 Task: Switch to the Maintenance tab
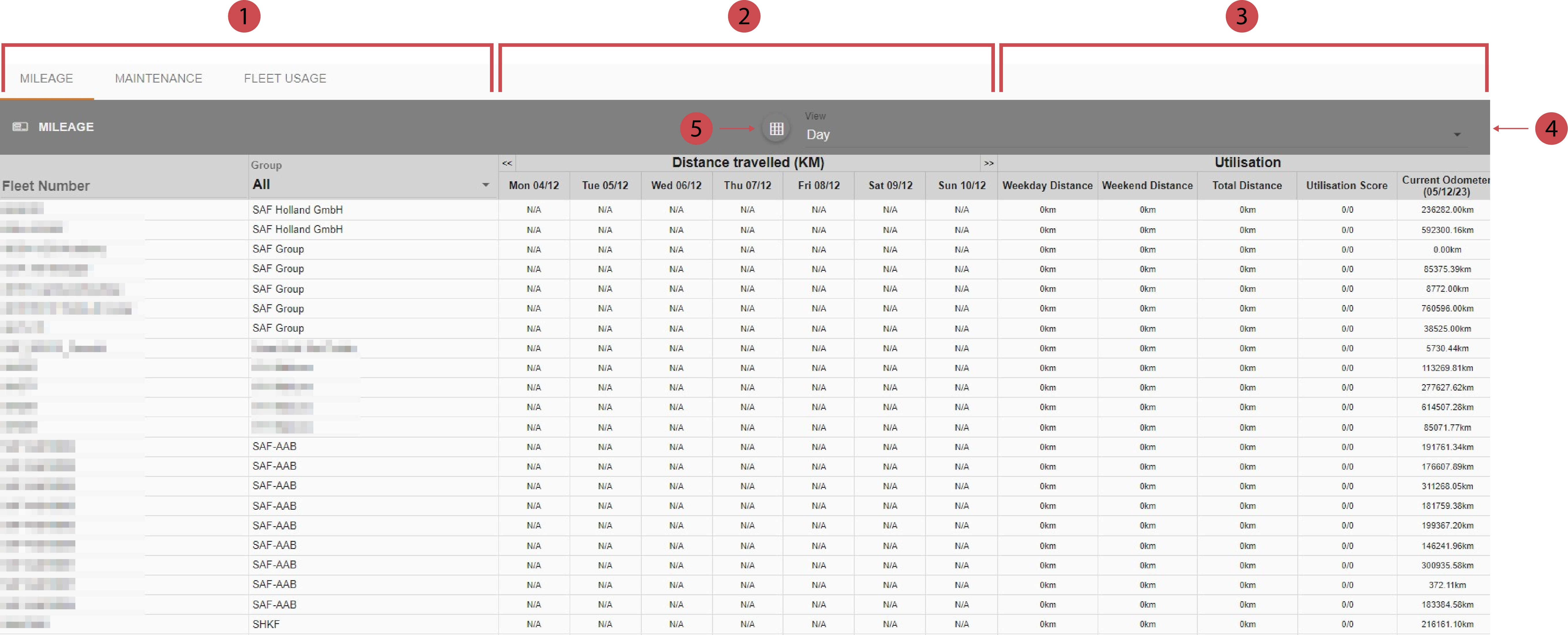tap(158, 79)
